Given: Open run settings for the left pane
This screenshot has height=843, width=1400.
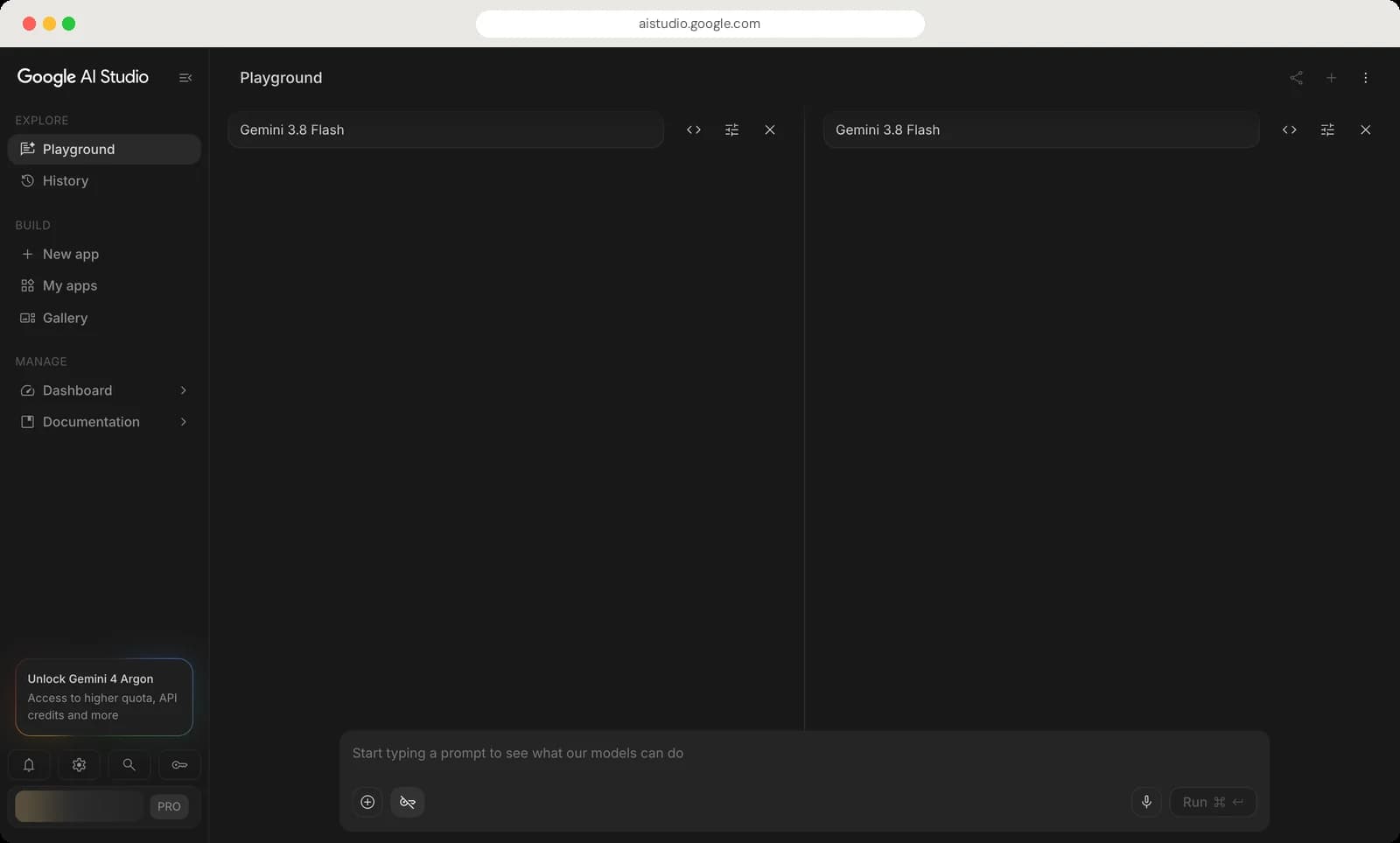Looking at the screenshot, I should click(731, 130).
